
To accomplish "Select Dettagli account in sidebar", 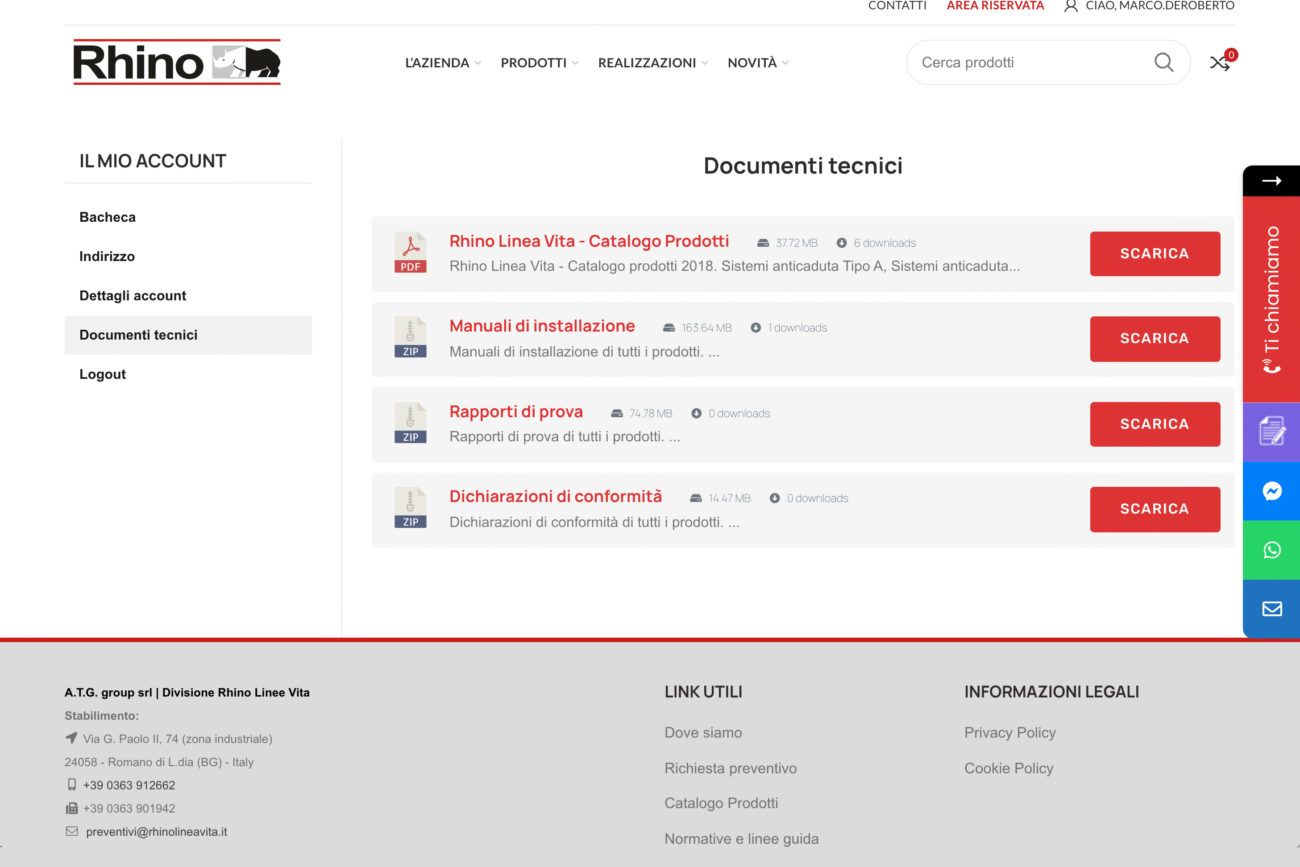I will coord(133,296).
